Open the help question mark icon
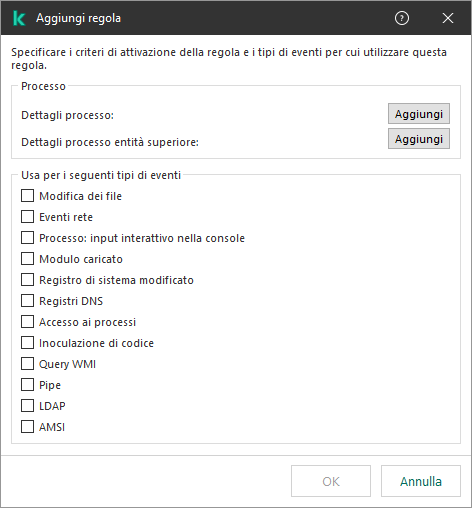The height and width of the screenshot is (508, 472). pyautogui.click(x=402, y=18)
